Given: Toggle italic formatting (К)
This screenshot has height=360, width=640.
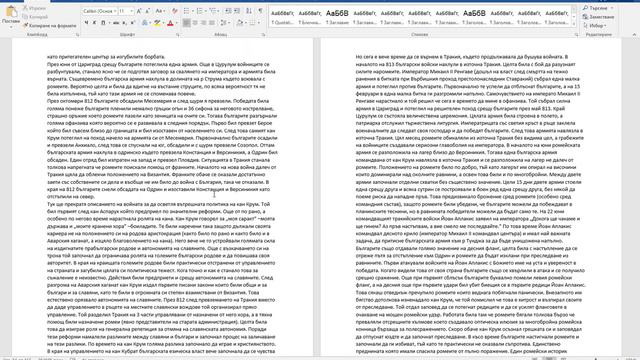Looking at the screenshot, I should 94,23.
